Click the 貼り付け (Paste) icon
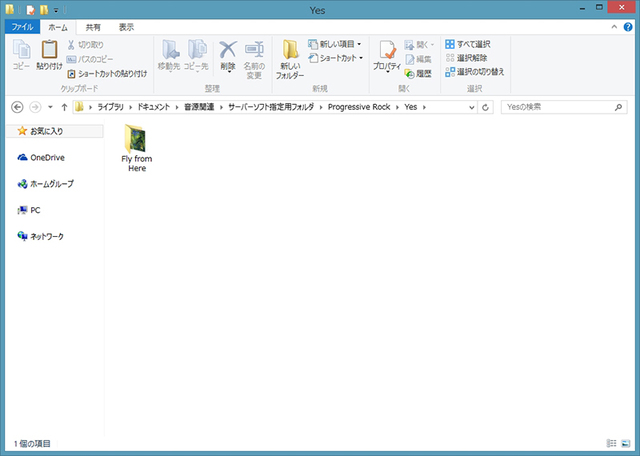The image size is (640, 456). 49,54
